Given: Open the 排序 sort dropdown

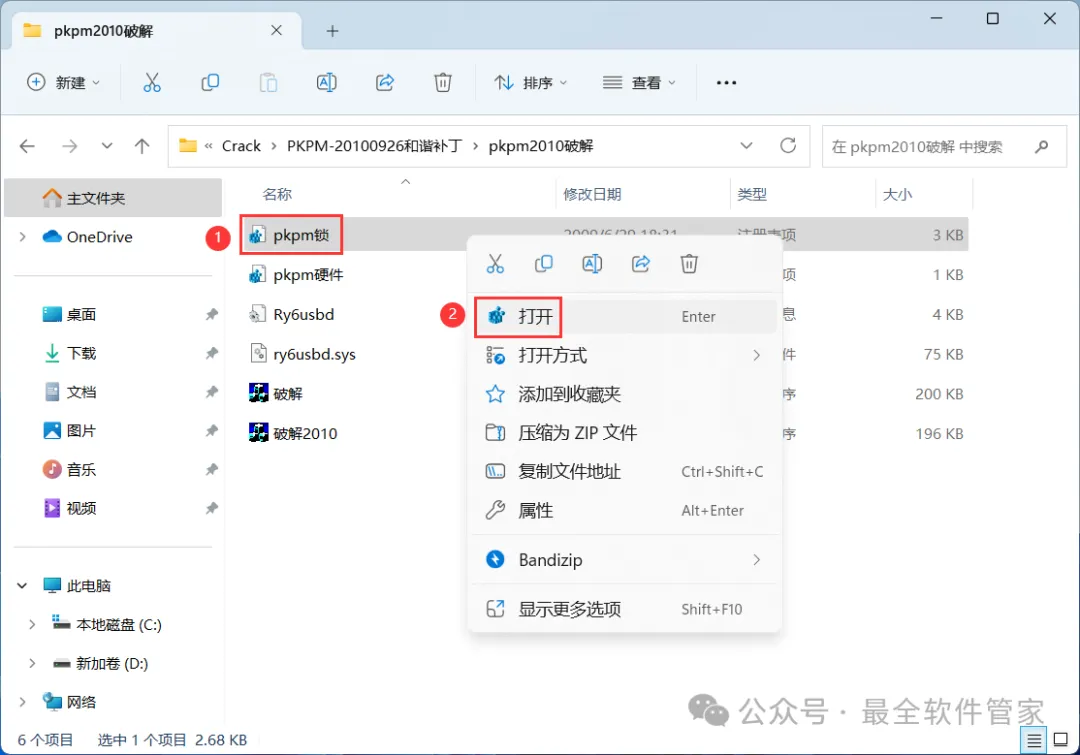Looking at the screenshot, I should click(x=530, y=83).
